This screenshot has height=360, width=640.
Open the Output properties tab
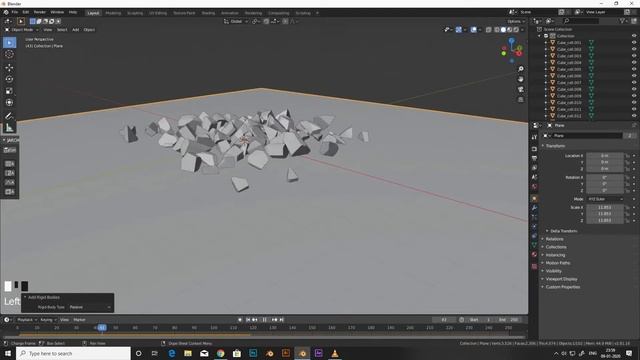click(534, 158)
